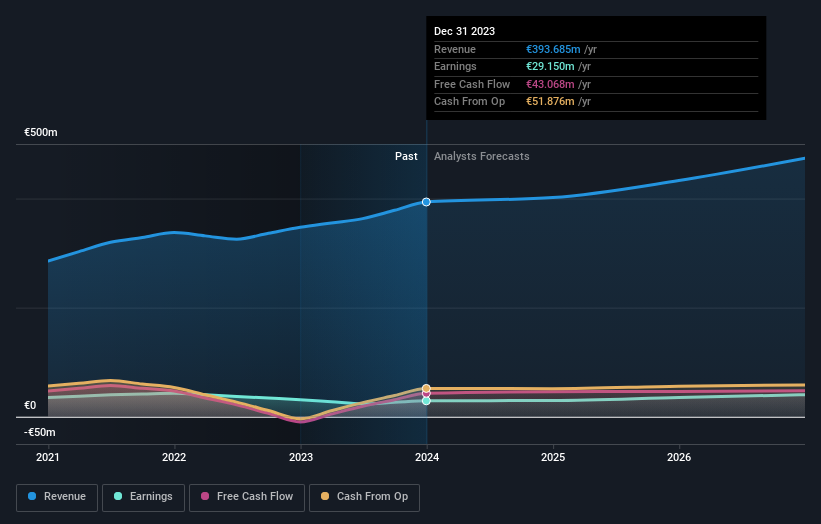
Task: Click the Analysts Forecasts label
Action: 482,157
